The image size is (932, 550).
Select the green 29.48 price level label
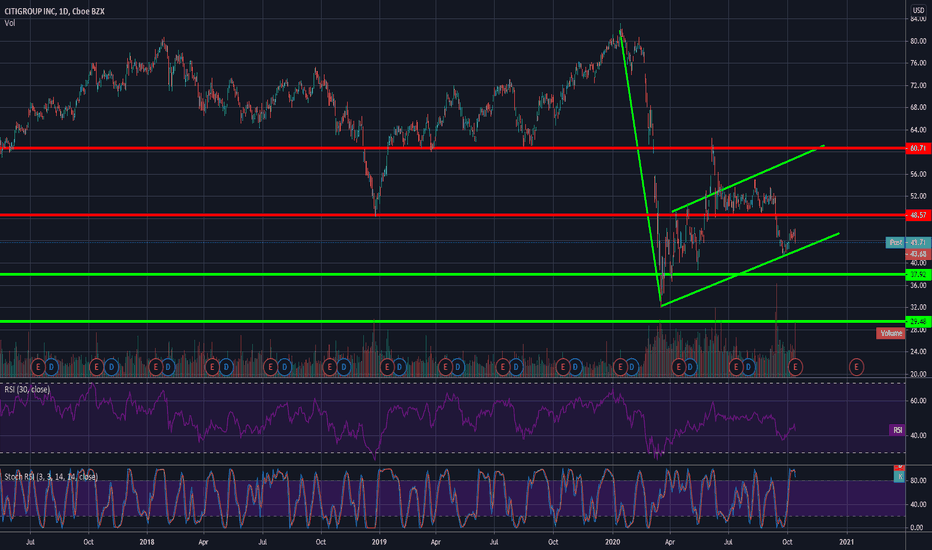(x=918, y=321)
